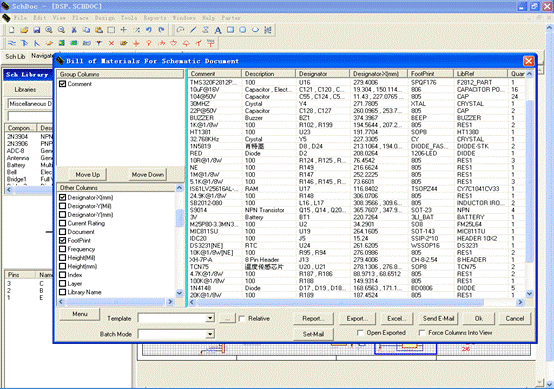
Task: Select the Place Line drawing tool
Action: click(x=193, y=30)
